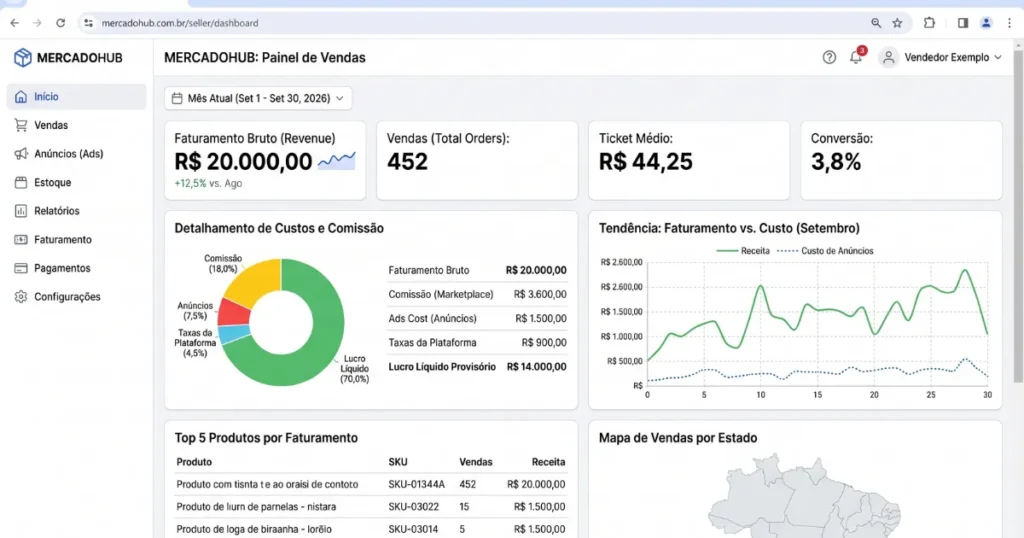Click the Faturamento money icon
The image size is (1024, 538).
coord(21,240)
